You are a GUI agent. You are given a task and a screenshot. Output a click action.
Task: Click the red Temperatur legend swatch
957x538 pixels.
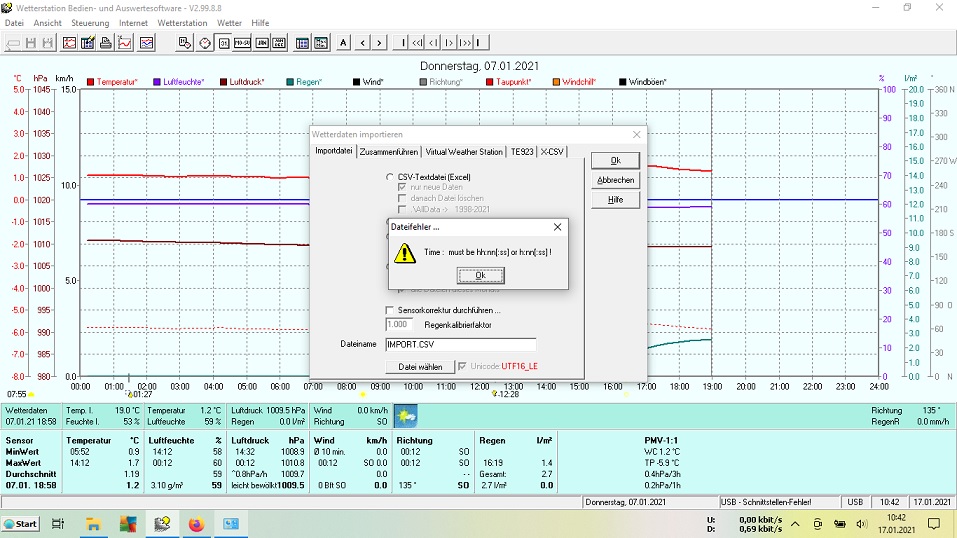(x=91, y=82)
